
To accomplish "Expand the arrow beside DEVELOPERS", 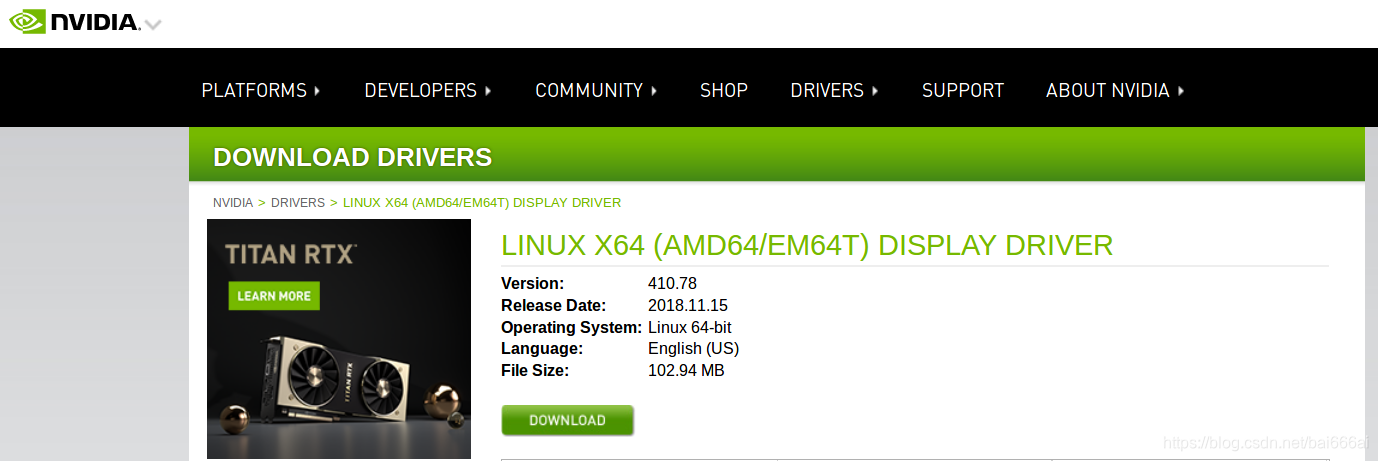I will (488, 90).
